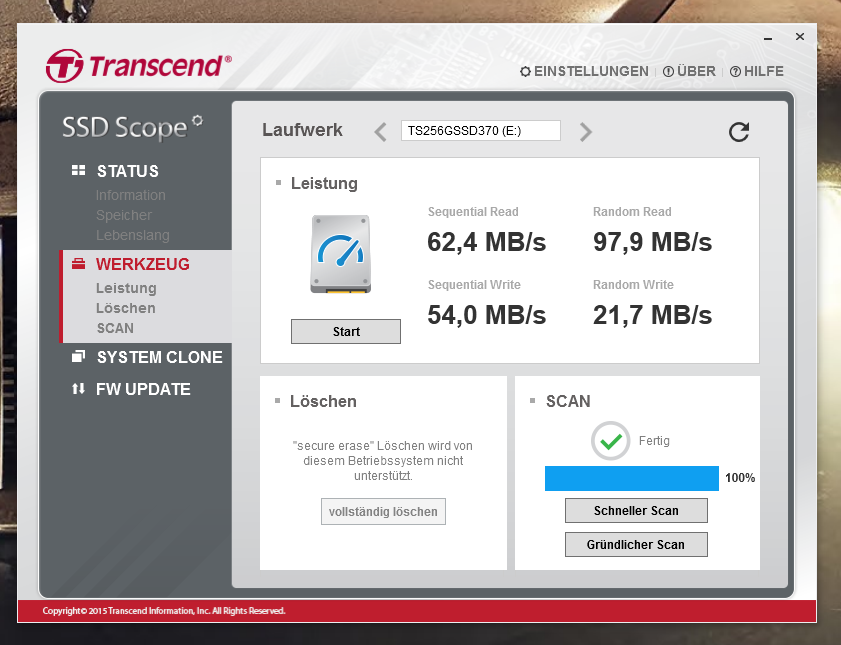The image size is (841, 645).
Task: Click the refresh drive icon
Action: click(739, 132)
